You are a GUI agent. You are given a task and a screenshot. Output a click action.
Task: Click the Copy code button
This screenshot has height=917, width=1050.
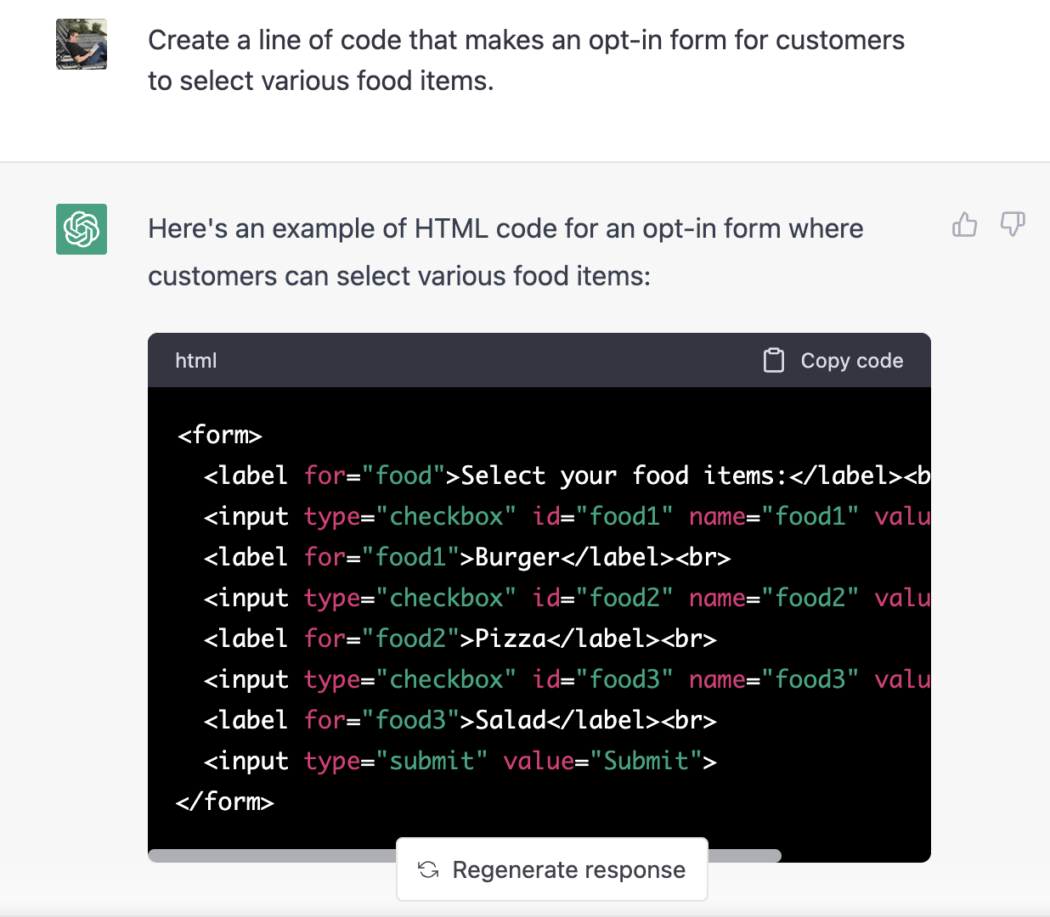833,360
